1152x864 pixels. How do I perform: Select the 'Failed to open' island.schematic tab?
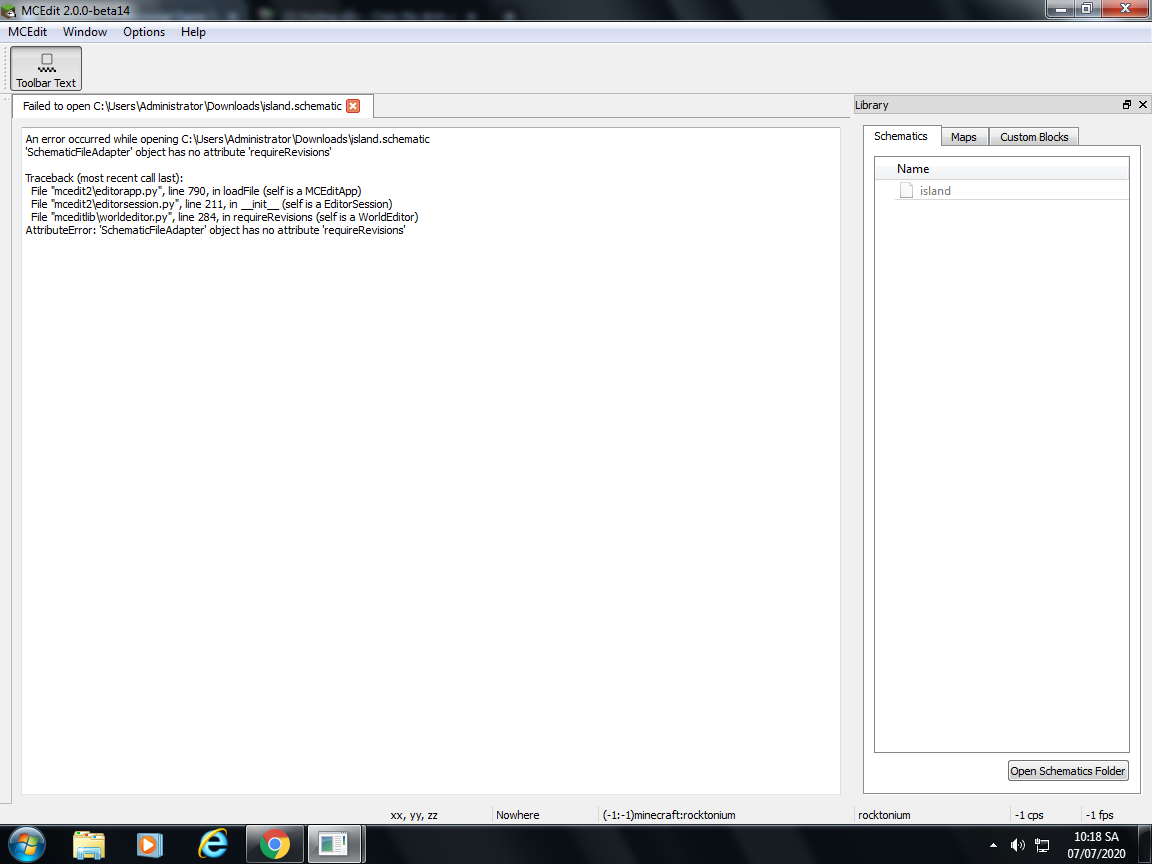192,106
